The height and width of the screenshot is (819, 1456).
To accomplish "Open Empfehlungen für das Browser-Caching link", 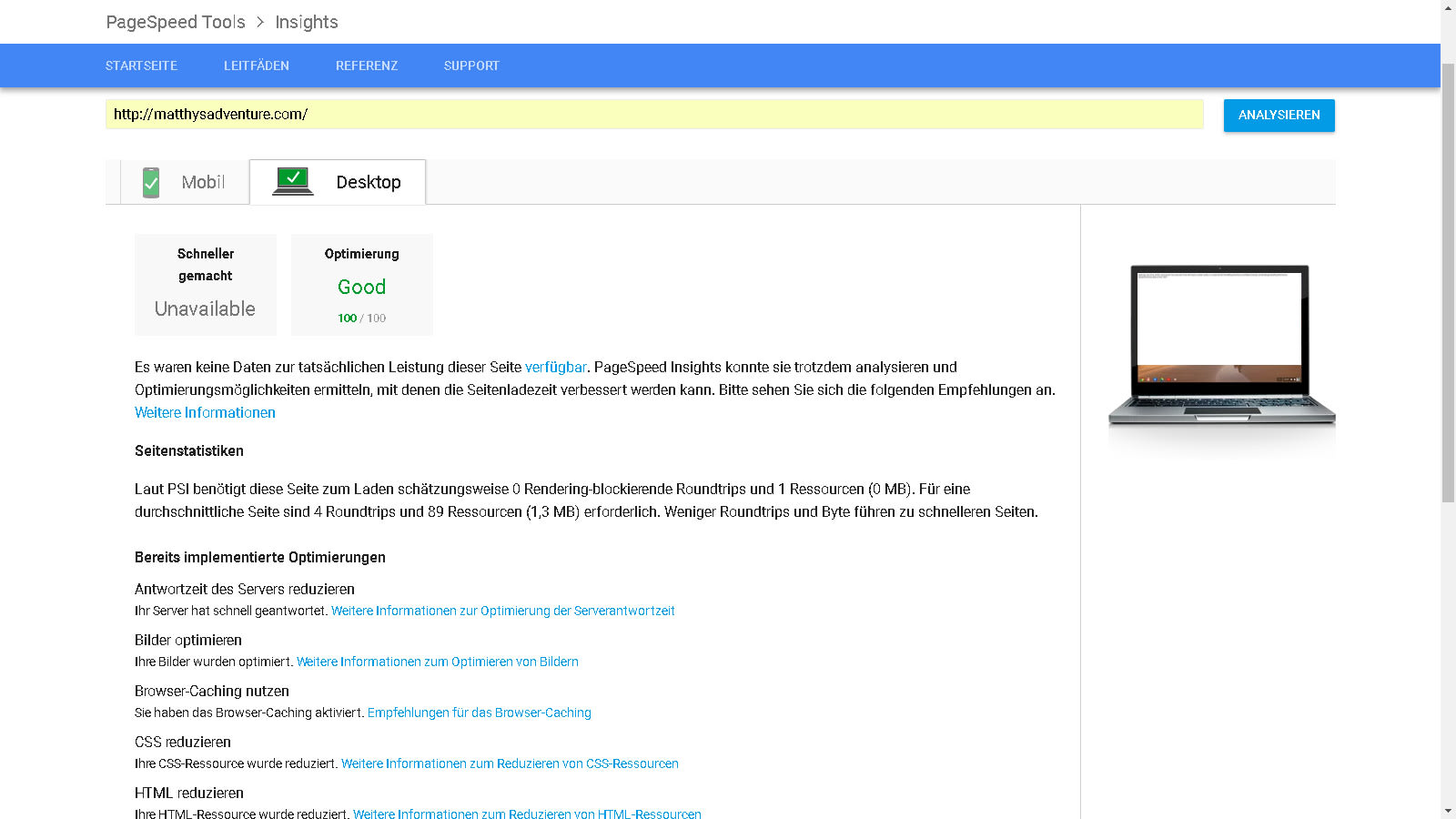I will (480, 713).
